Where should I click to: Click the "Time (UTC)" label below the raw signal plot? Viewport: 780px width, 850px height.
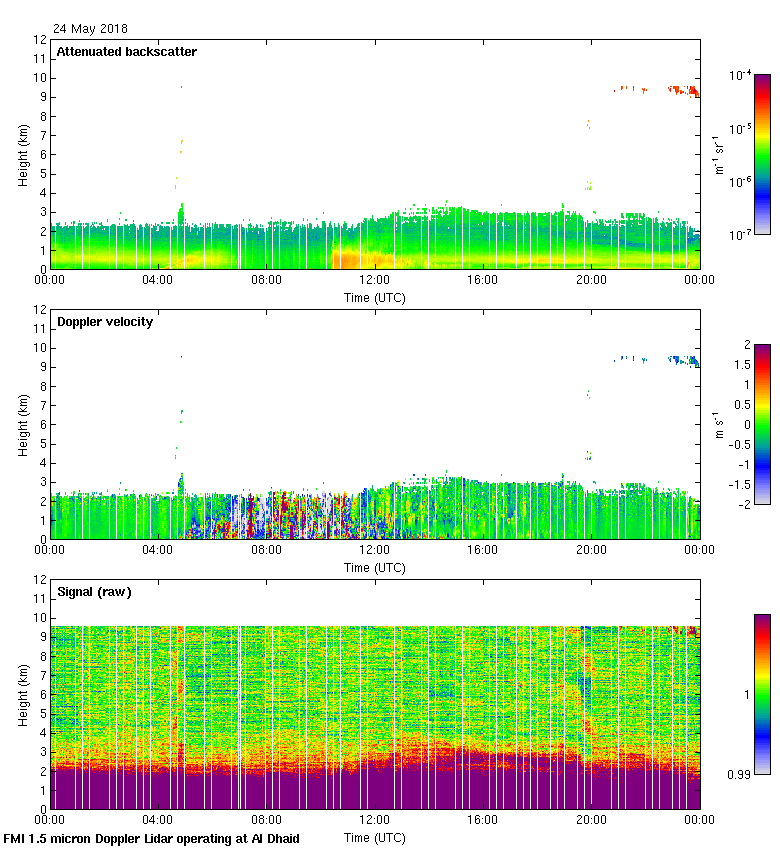point(375,837)
